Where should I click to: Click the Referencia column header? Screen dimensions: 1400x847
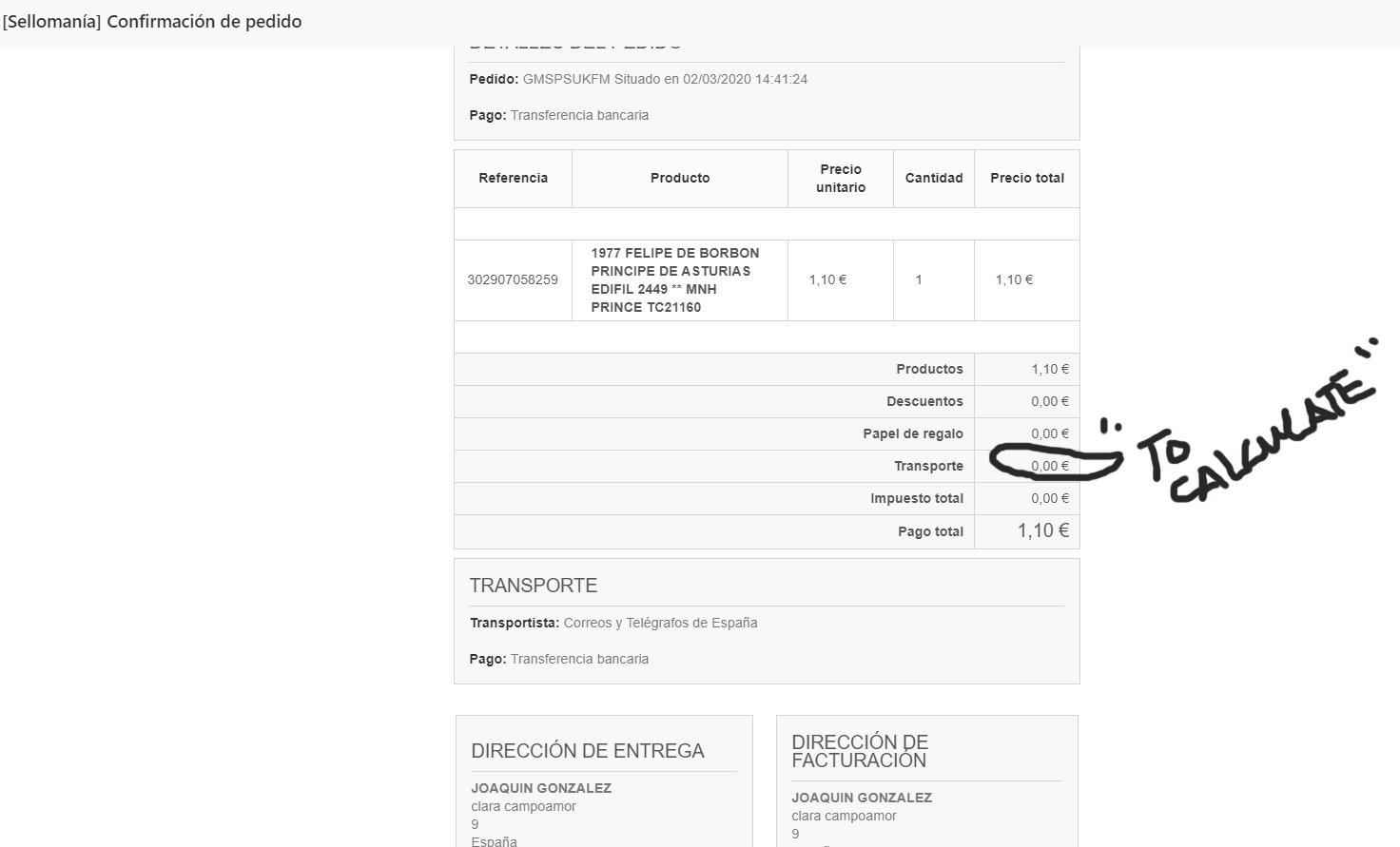click(514, 178)
